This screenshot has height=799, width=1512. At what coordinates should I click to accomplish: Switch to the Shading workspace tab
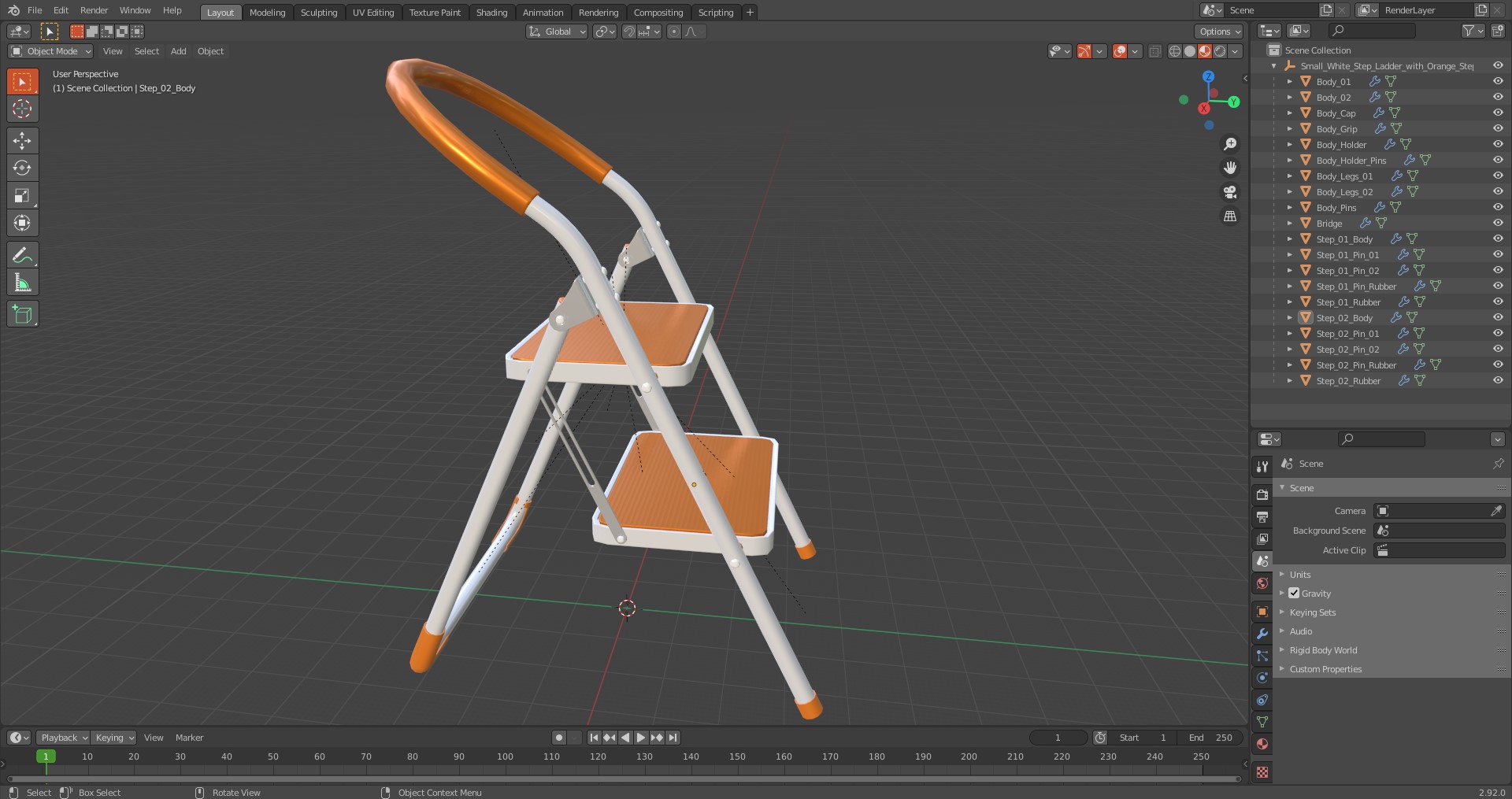pyautogui.click(x=491, y=12)
